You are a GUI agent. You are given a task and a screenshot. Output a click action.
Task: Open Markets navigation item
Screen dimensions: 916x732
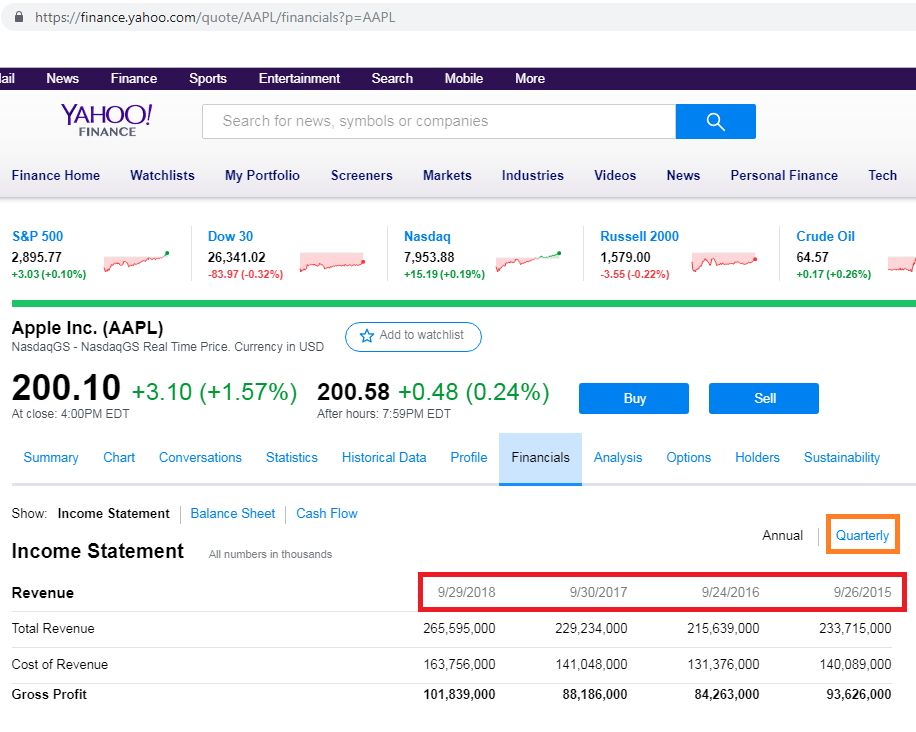point(447,175)
